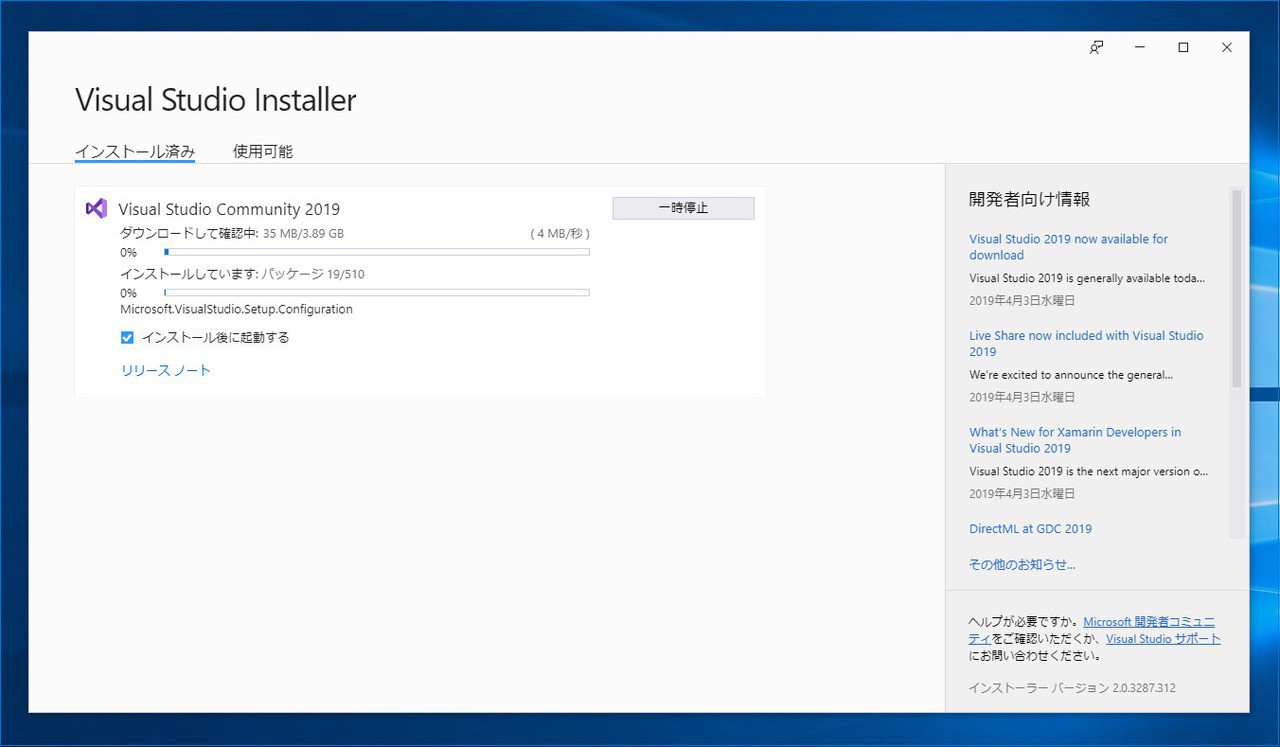Open What's New for Xamarin Developers link
1280x747 pixels.
pyautogui.click(x=1075, y=440)
